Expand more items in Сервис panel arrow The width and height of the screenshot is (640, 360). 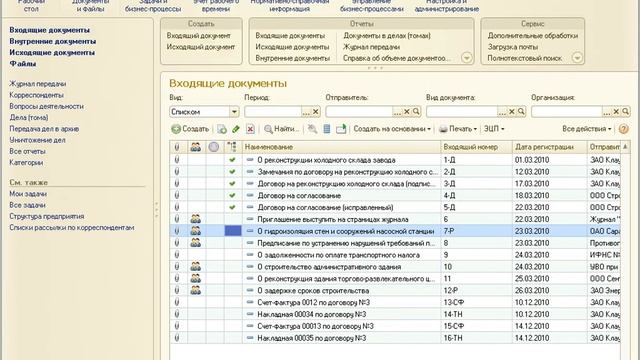577,58
